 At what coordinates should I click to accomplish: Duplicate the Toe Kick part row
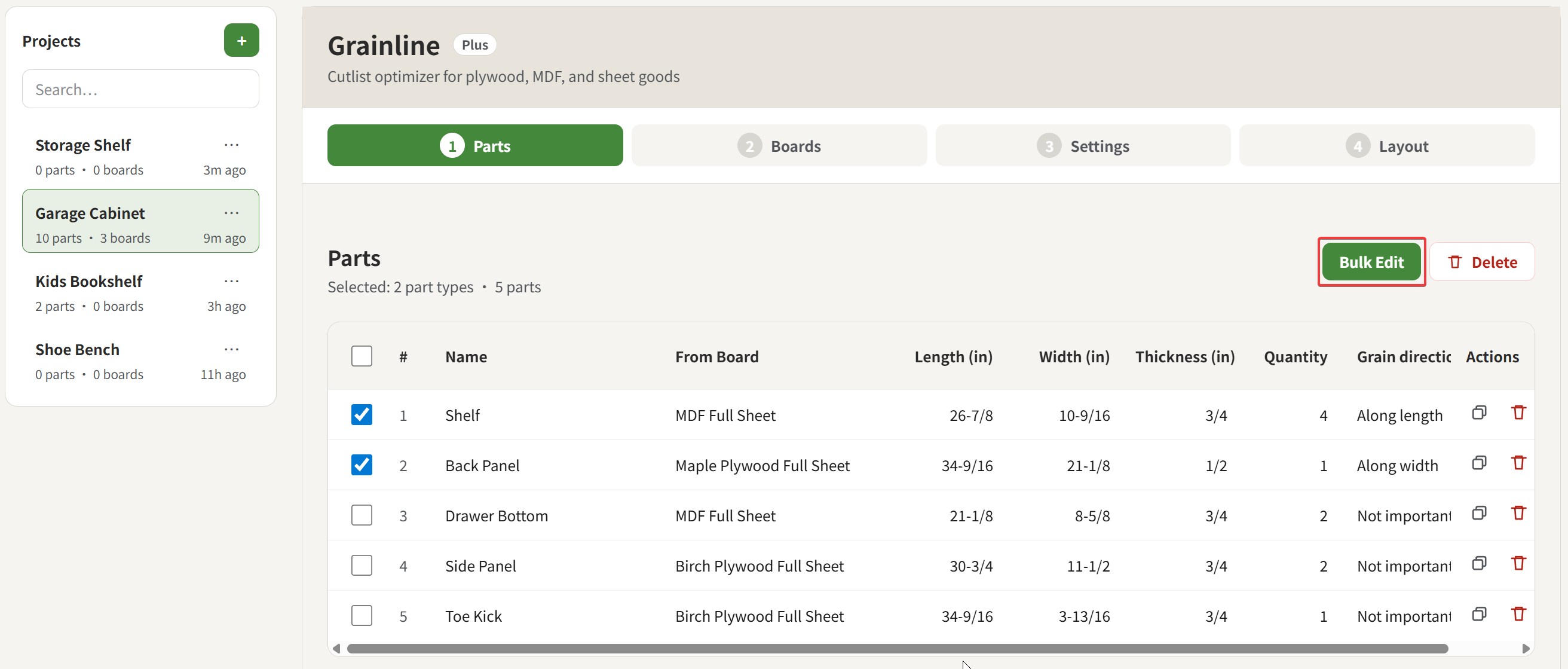point(1478,613)
